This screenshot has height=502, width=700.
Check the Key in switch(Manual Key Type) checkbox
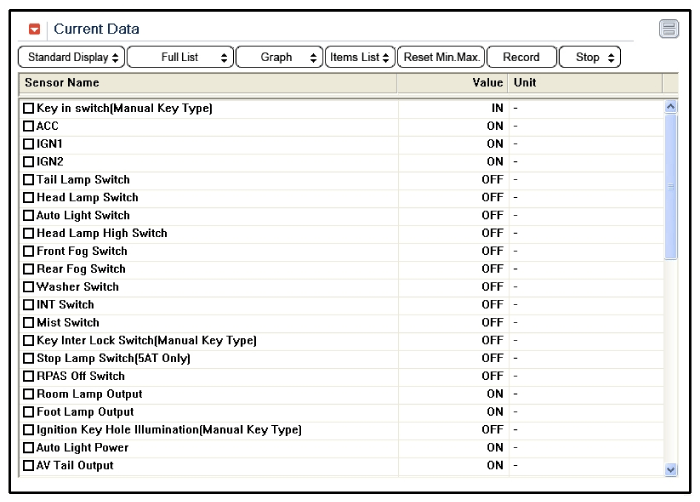(x=28, y=108)
